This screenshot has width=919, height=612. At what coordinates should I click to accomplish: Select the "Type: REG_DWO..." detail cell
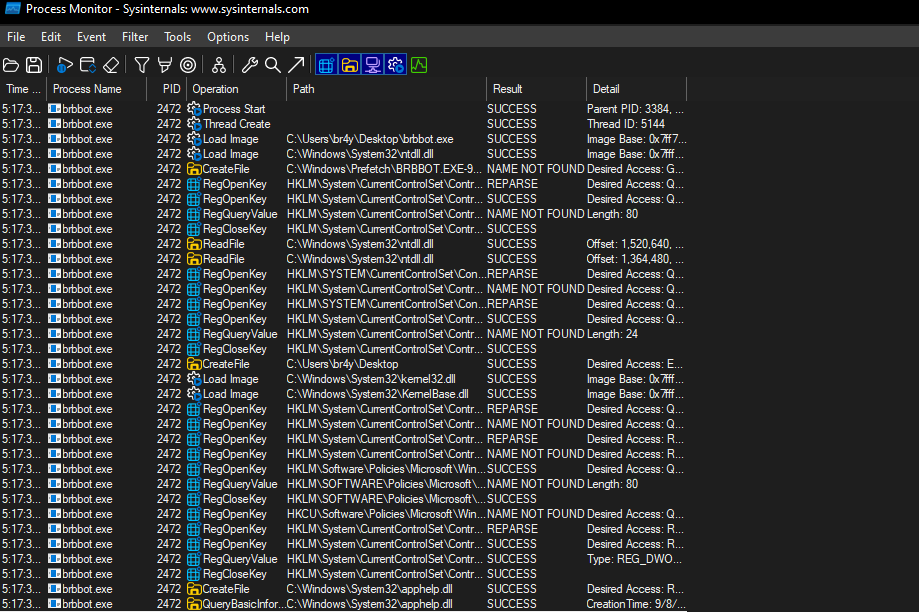coord(634,559)
